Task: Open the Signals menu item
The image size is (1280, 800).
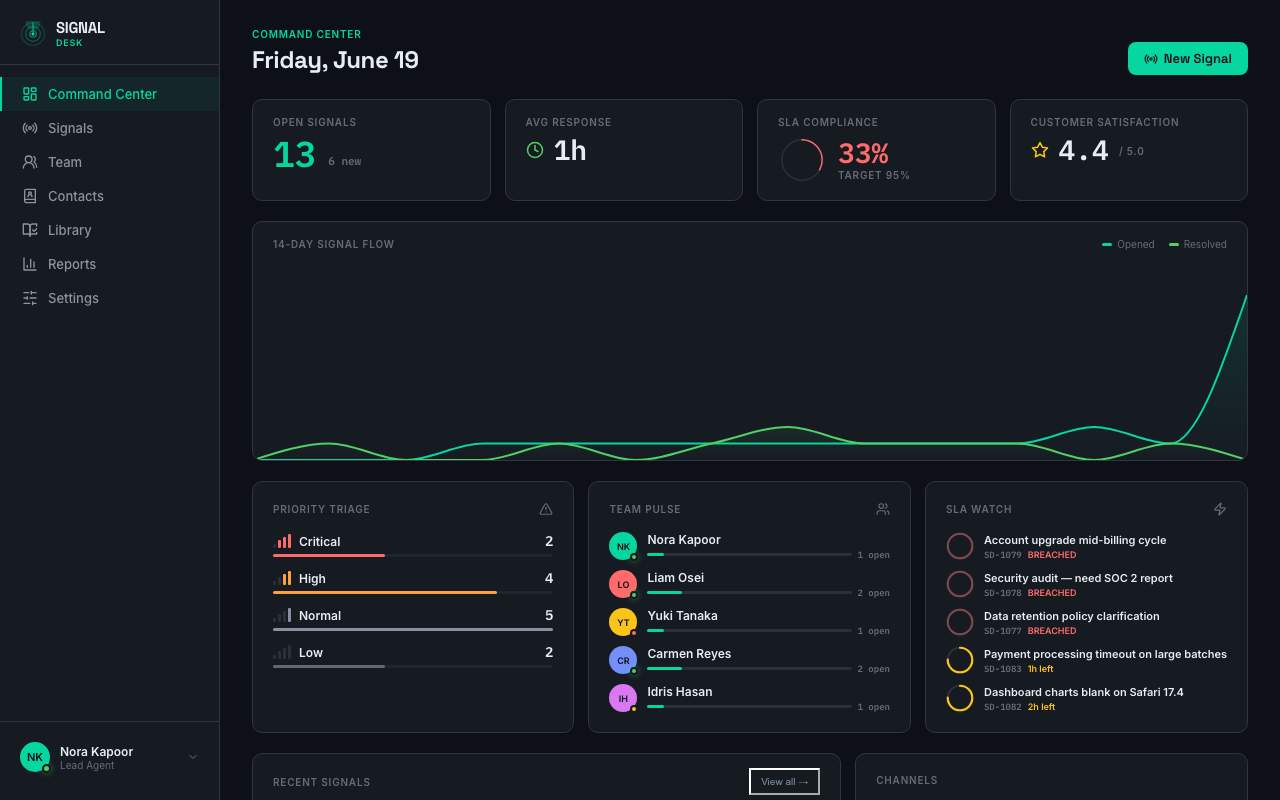Action: tap(110, 128)
